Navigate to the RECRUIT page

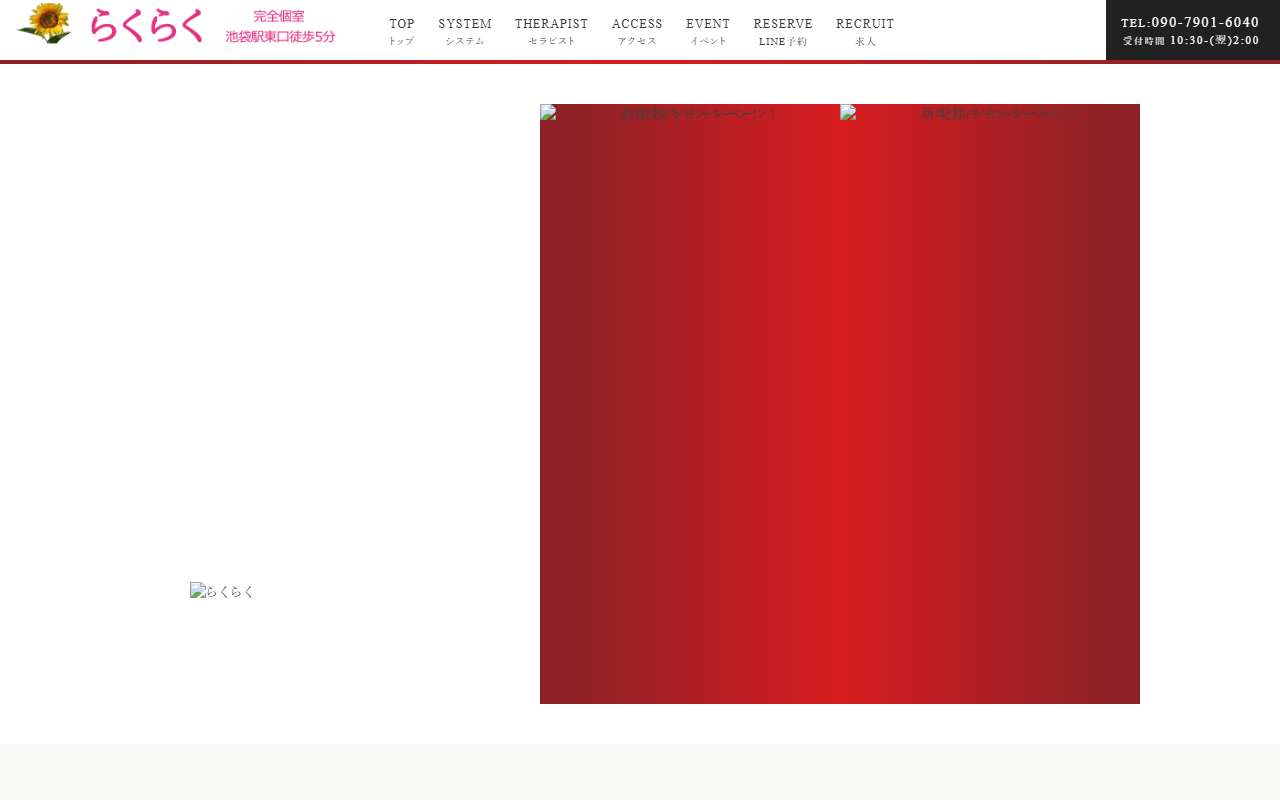pyautogui.click(x=865, y=30)
